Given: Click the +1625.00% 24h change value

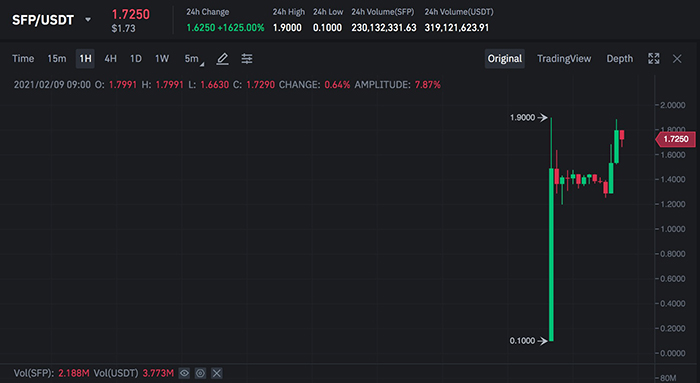Looking at the screenshot, I should tap(241, 28).
